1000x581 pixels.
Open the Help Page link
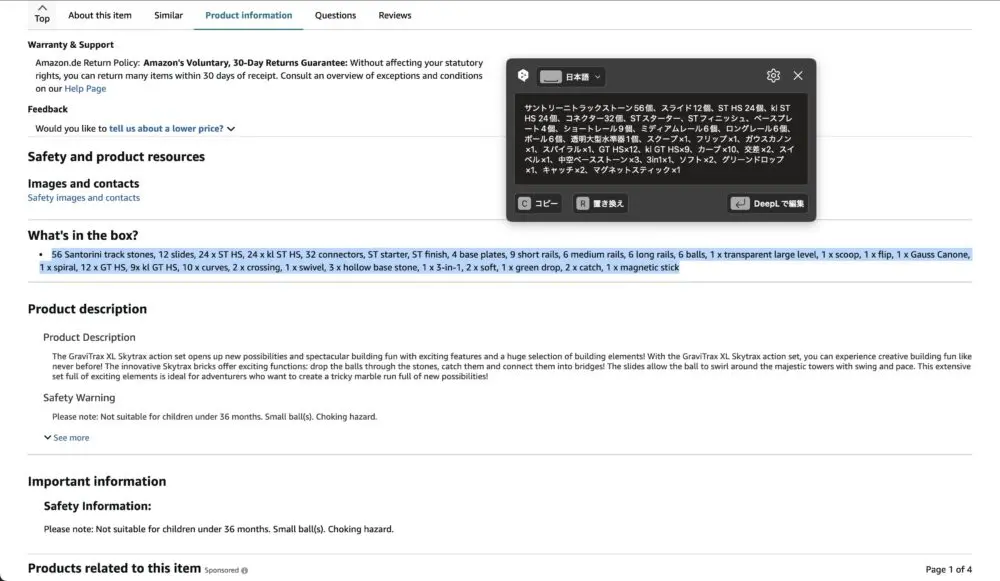pos(85,89)
